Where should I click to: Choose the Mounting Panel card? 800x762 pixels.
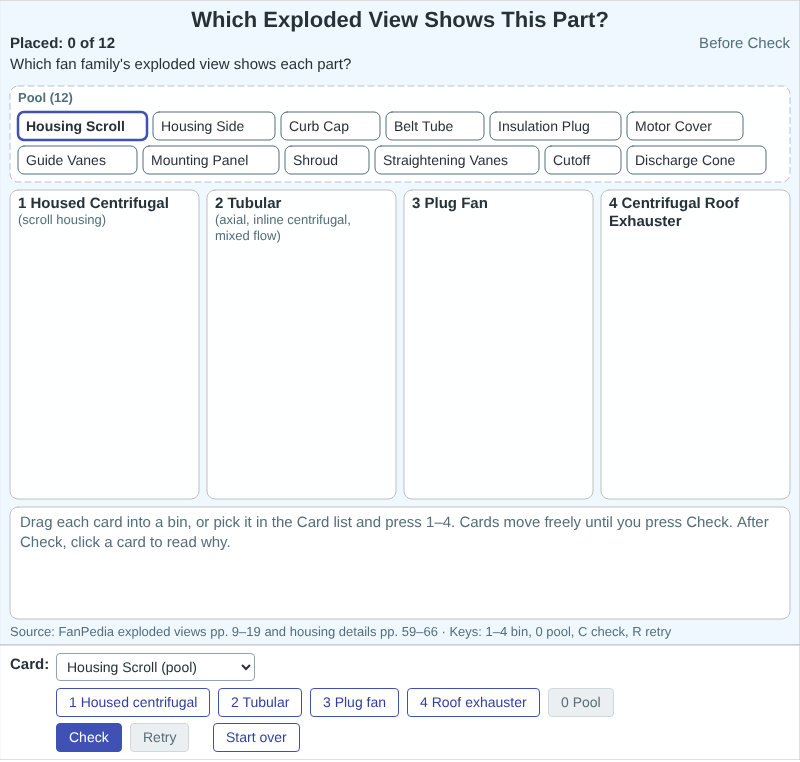point(211,160)
